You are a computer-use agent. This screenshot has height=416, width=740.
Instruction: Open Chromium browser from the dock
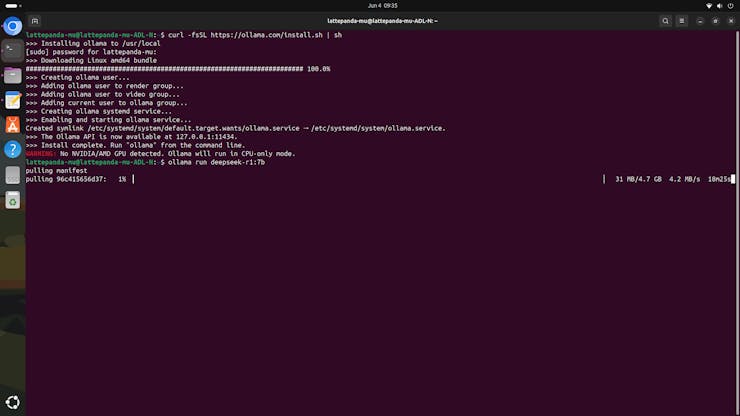tap(13, 26)
